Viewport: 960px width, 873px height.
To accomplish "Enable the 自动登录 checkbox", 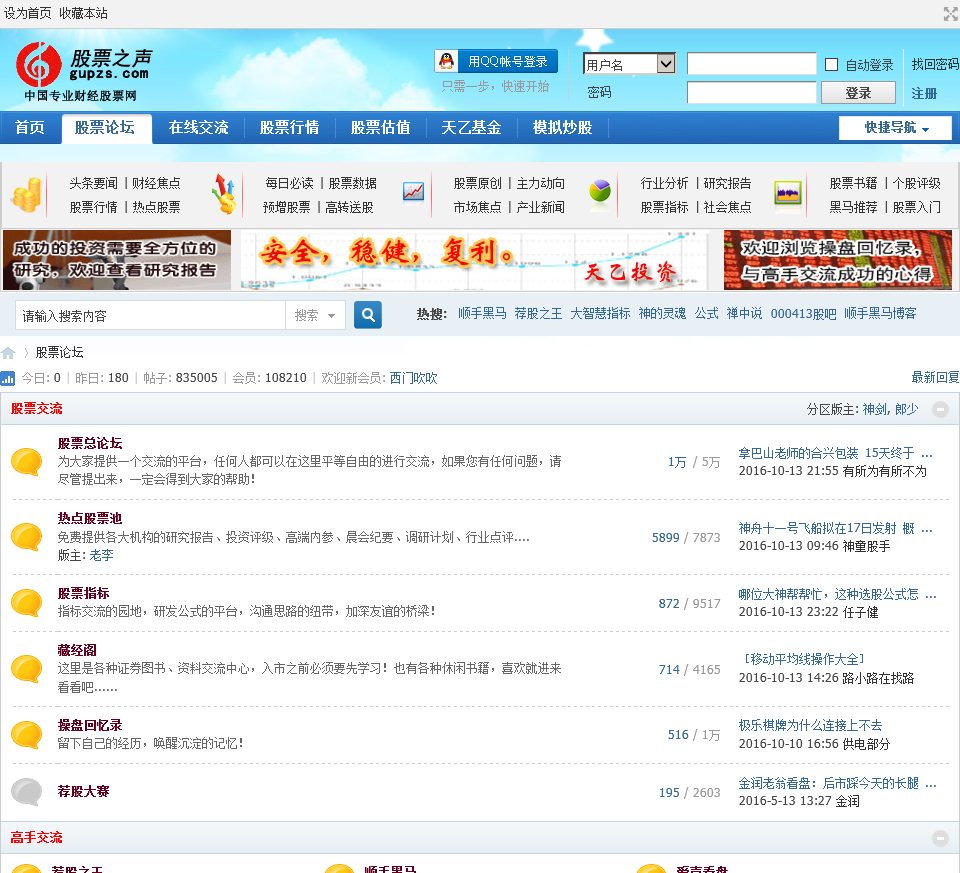I will pyautogui.click(x=831, y=64).
